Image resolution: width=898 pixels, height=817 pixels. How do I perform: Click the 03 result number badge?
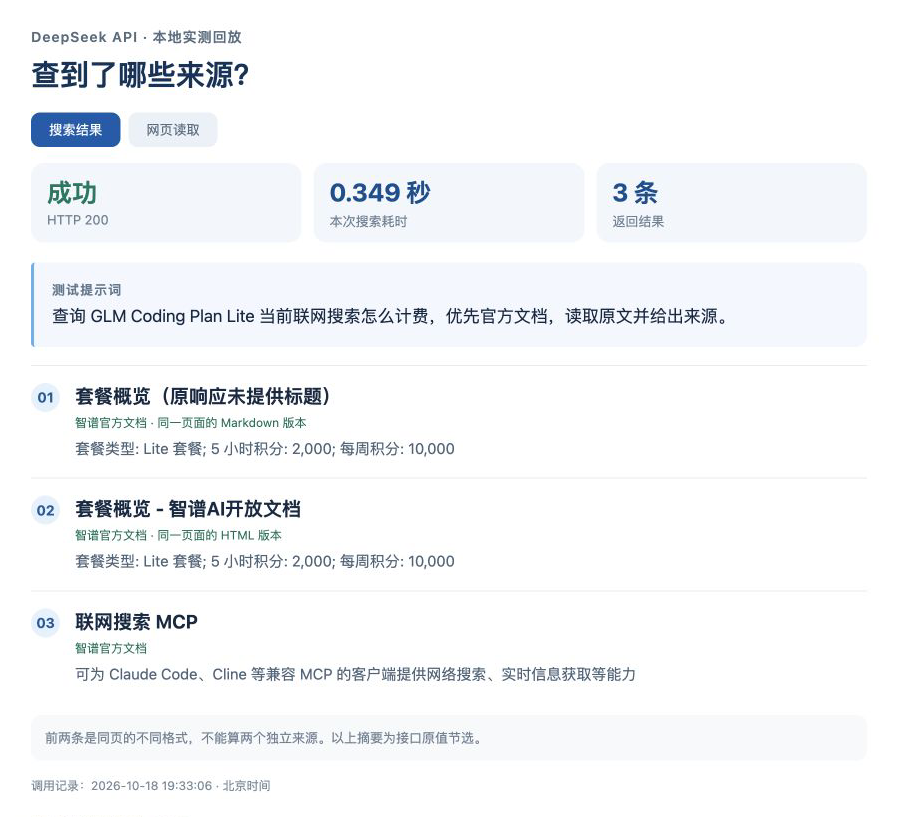tap(46, 623)
